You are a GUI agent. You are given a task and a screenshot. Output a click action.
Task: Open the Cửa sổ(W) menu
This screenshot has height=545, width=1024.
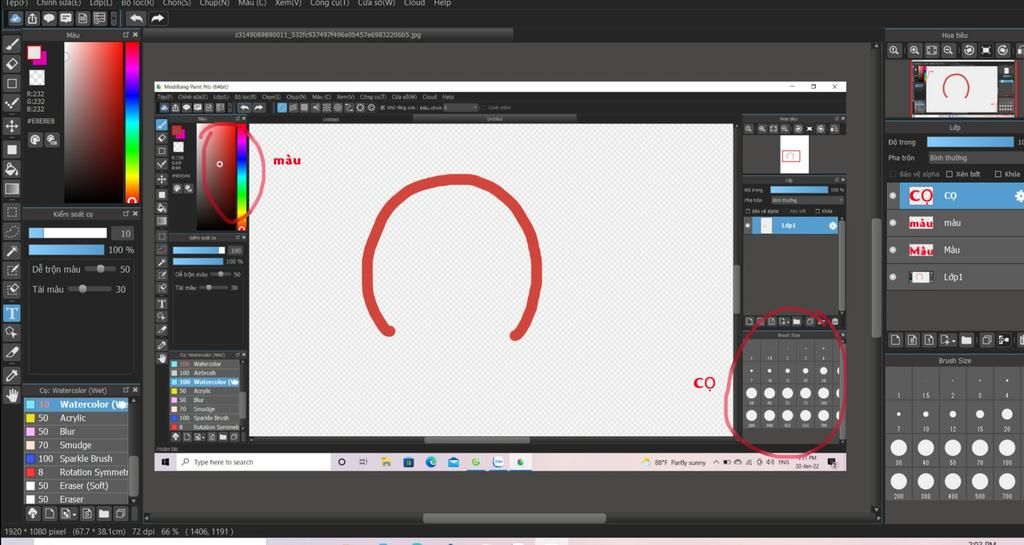point(376,3)
